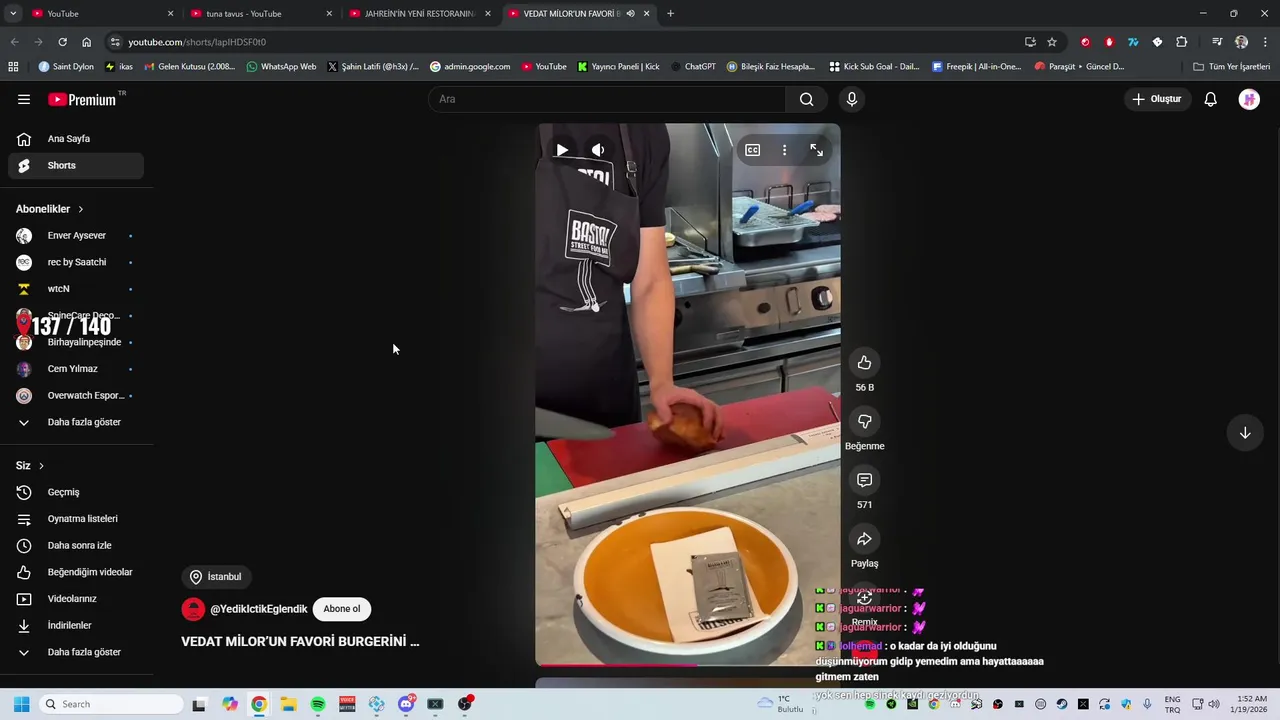Viewport: 1280px width, 720px height.
Task: Click the taskbar Search box
Action: pyautogui.click(x=110, y=704)
